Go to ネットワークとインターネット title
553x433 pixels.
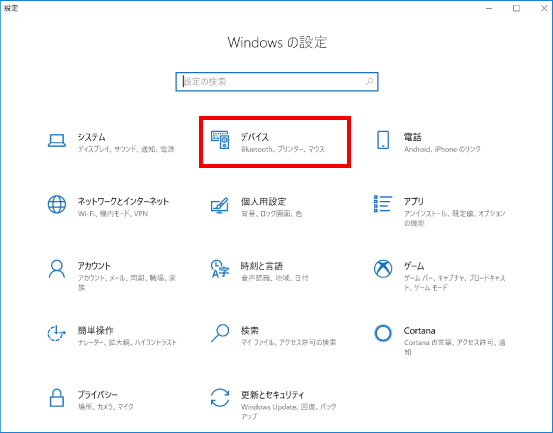coord(123,201)
